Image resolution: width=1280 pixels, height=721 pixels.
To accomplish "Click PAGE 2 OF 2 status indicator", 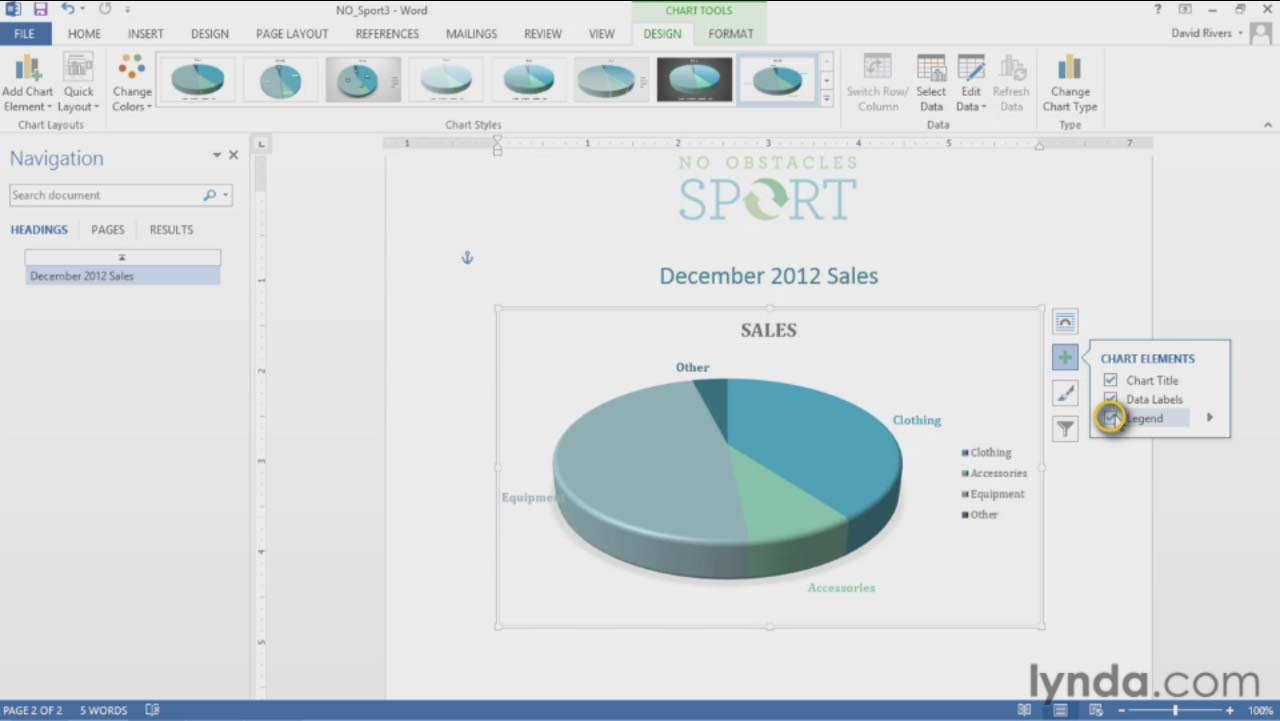I will (x=32, y=710).
